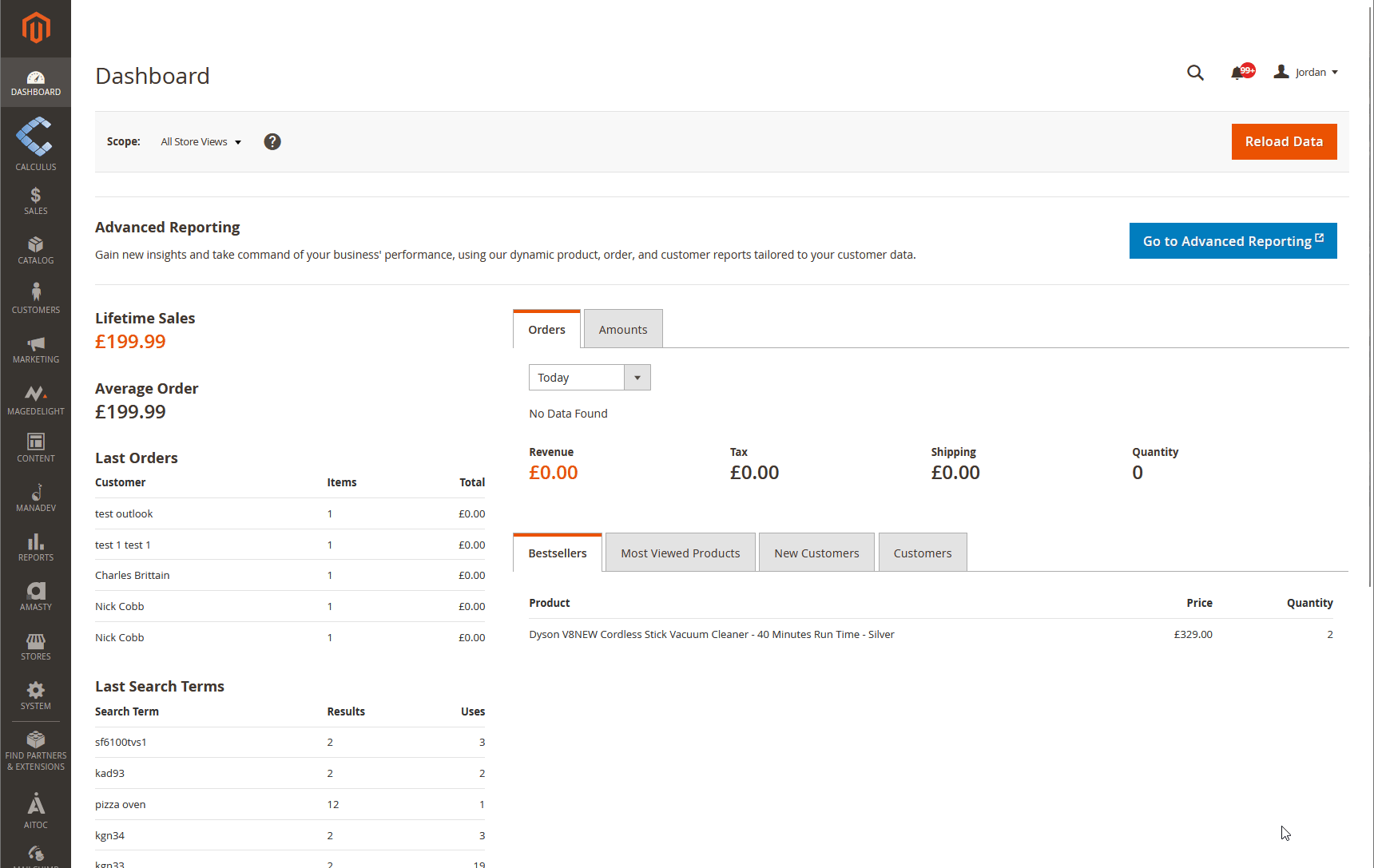
Task: Click the scope help question mark
Action: tap(272, 141)
